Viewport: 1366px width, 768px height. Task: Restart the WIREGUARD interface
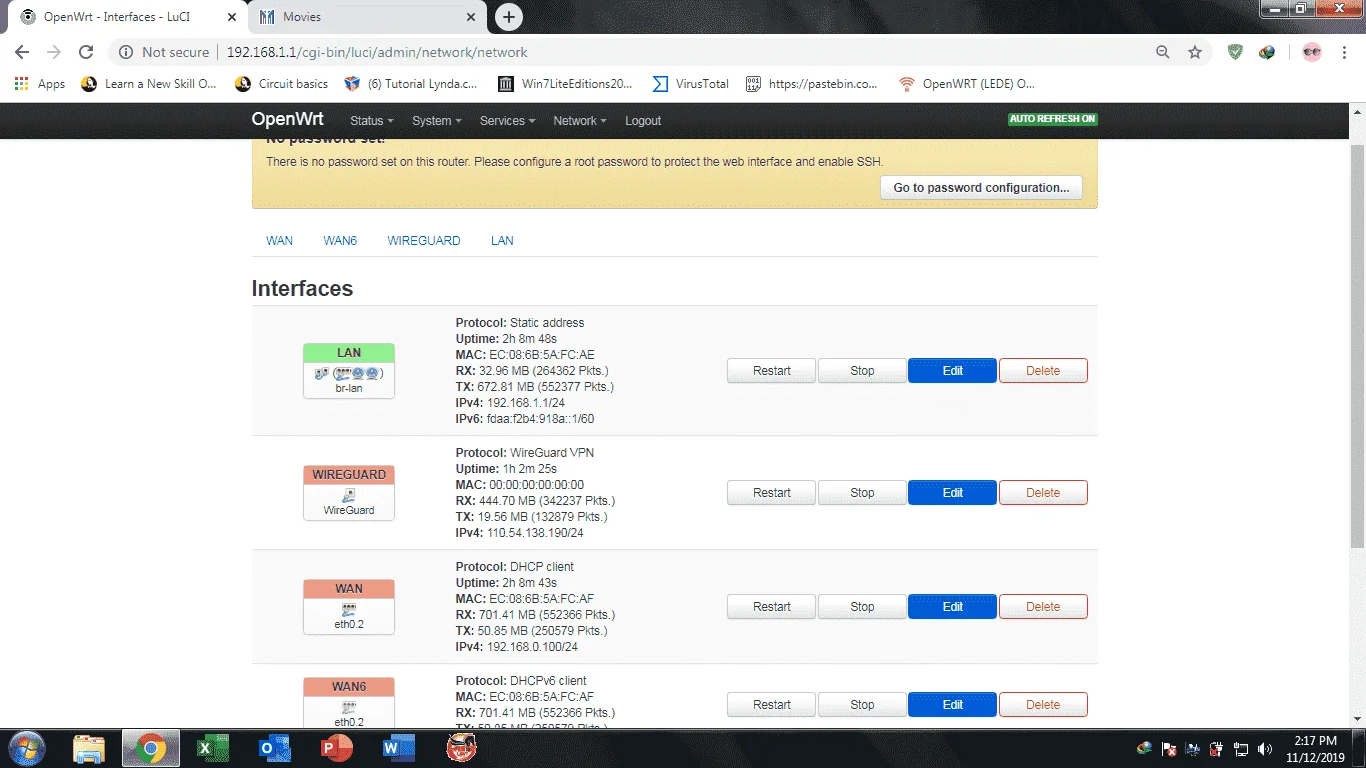(x=772, y=493)
